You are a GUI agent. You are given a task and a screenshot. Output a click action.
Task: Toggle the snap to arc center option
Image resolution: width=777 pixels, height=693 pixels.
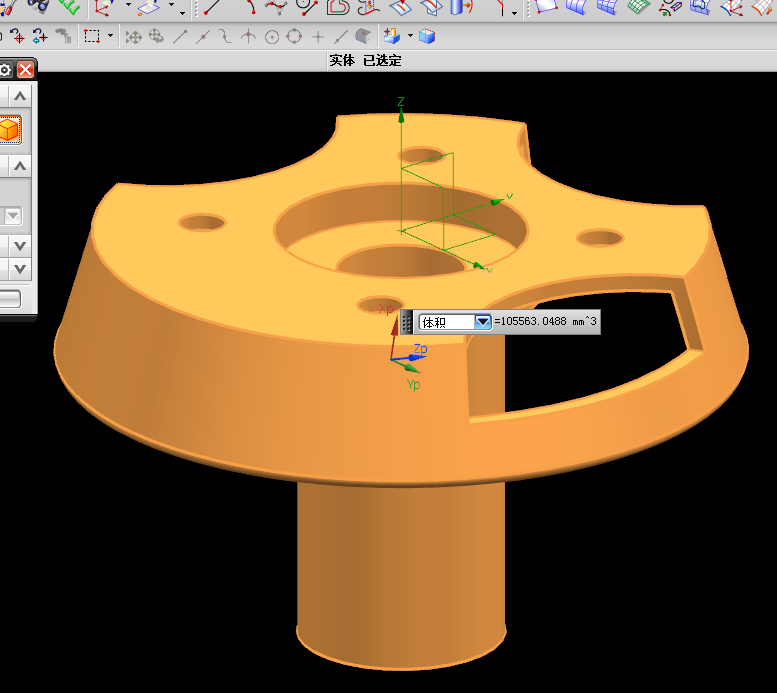(272, 37)
